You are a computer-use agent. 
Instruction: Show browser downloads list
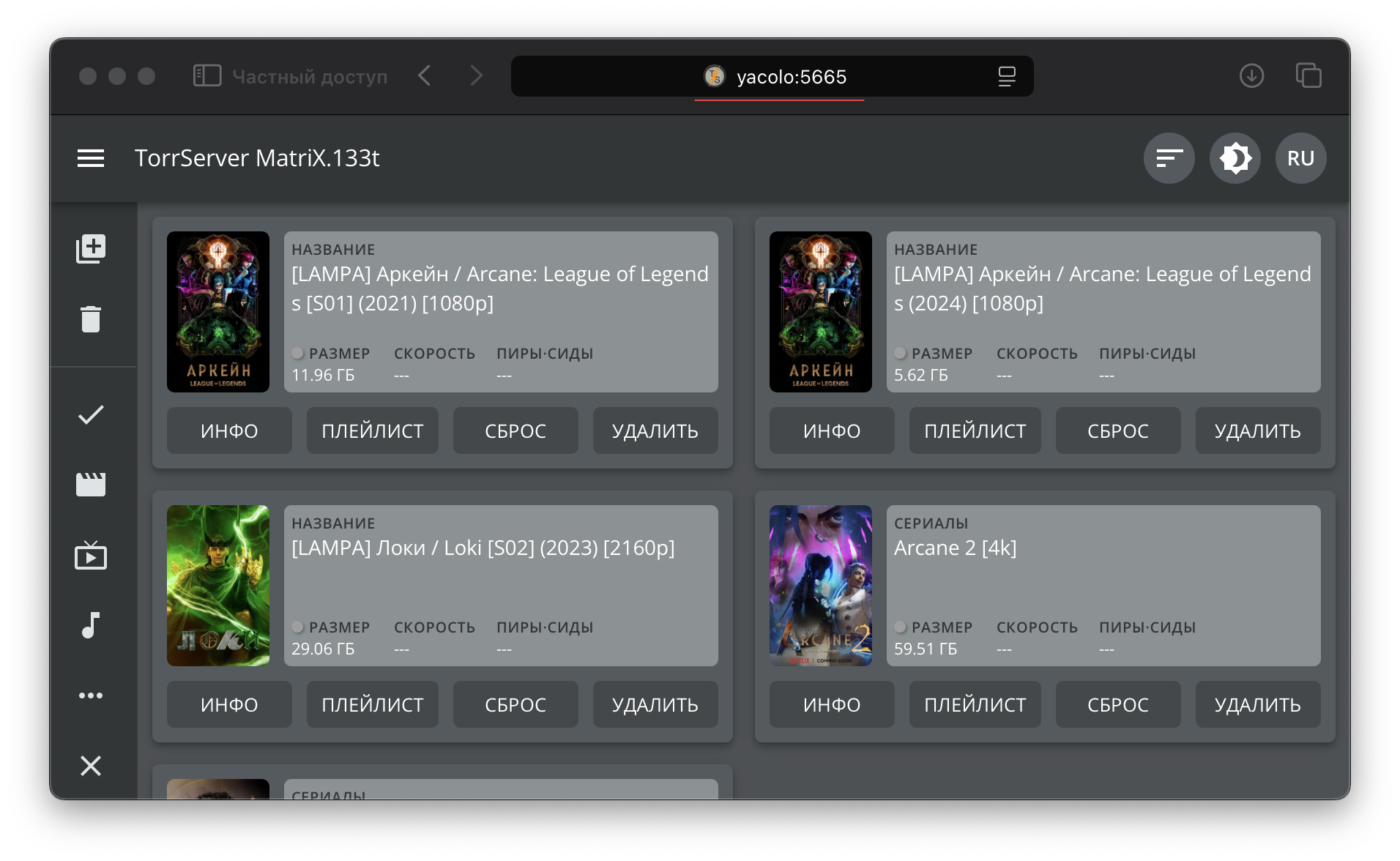point(1251,76)
